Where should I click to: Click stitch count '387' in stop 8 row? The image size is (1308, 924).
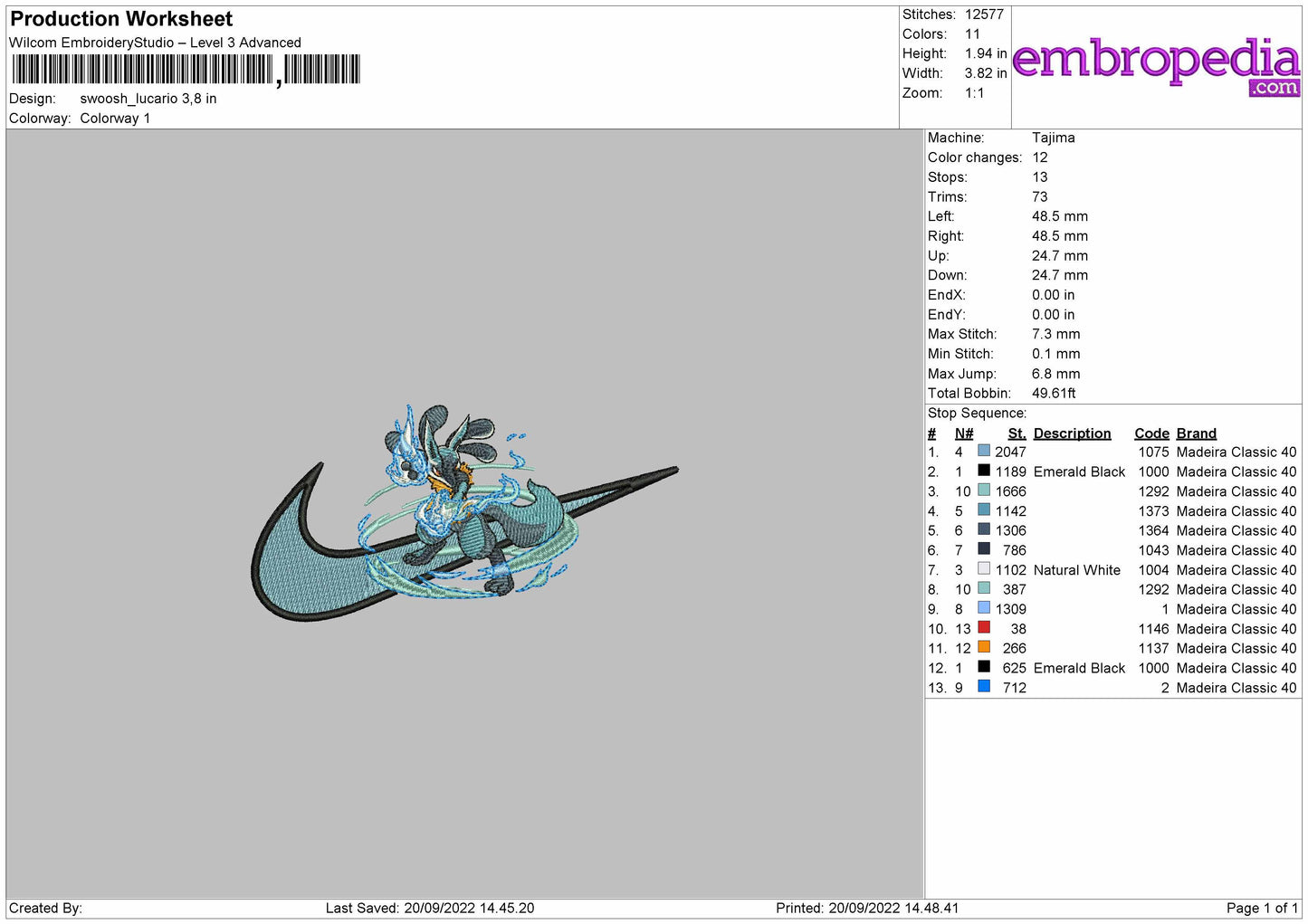click(x=1015, y=590)
